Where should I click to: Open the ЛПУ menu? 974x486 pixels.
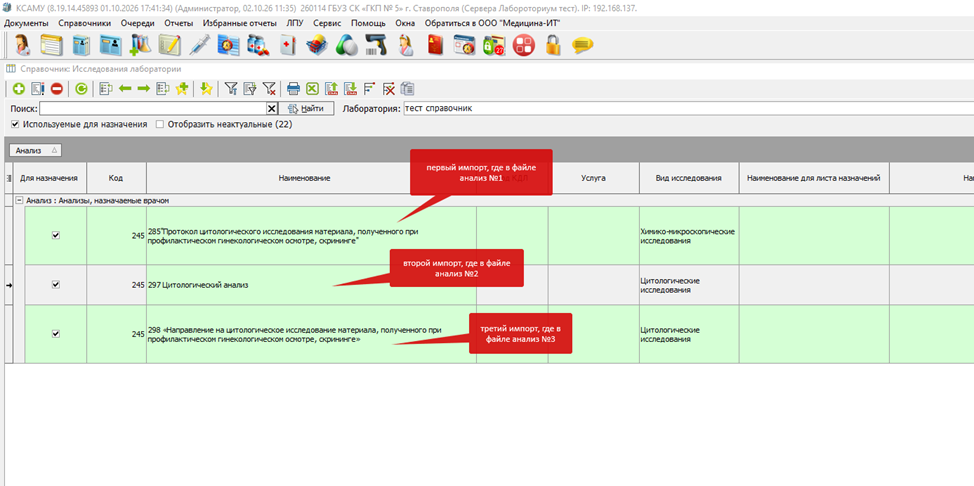[296, 23]
